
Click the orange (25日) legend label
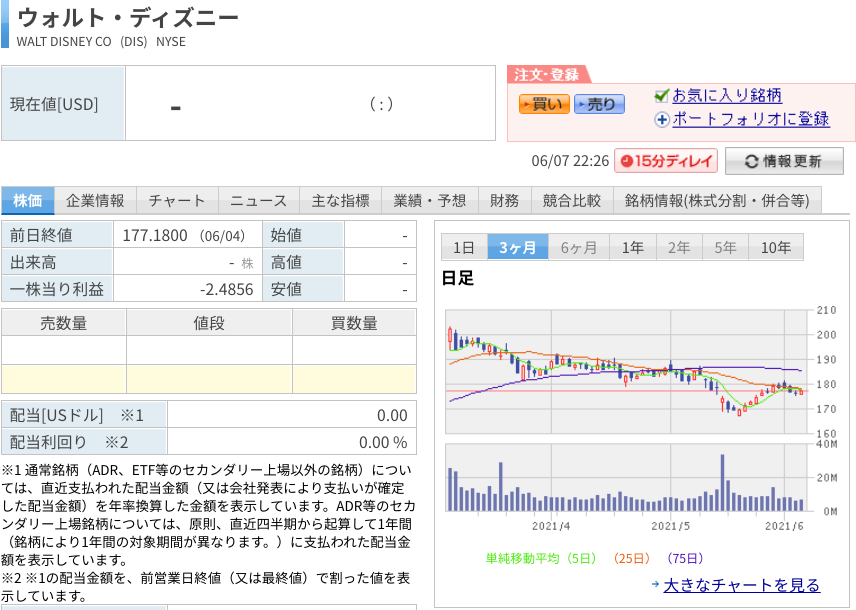(x=632, y=558)
